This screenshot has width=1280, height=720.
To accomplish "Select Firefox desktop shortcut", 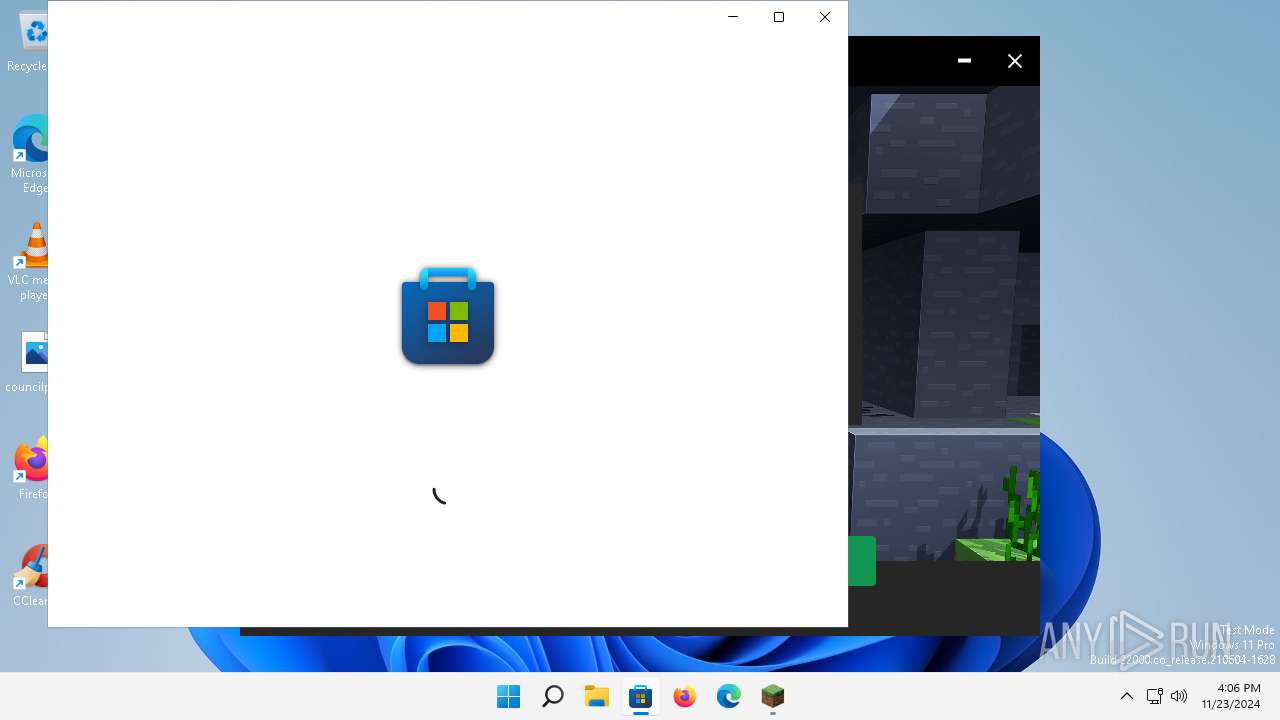I will coord(32,468).
